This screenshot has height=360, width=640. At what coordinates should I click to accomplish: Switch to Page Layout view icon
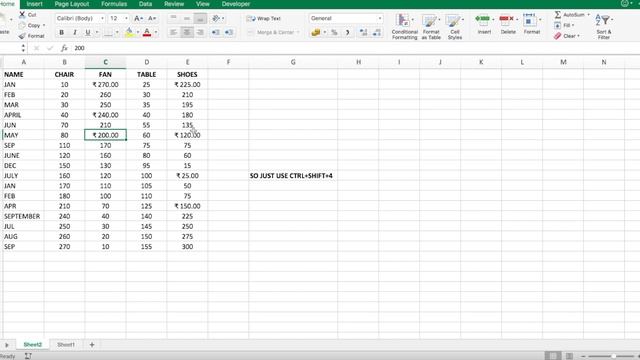[x=569, y=356]
